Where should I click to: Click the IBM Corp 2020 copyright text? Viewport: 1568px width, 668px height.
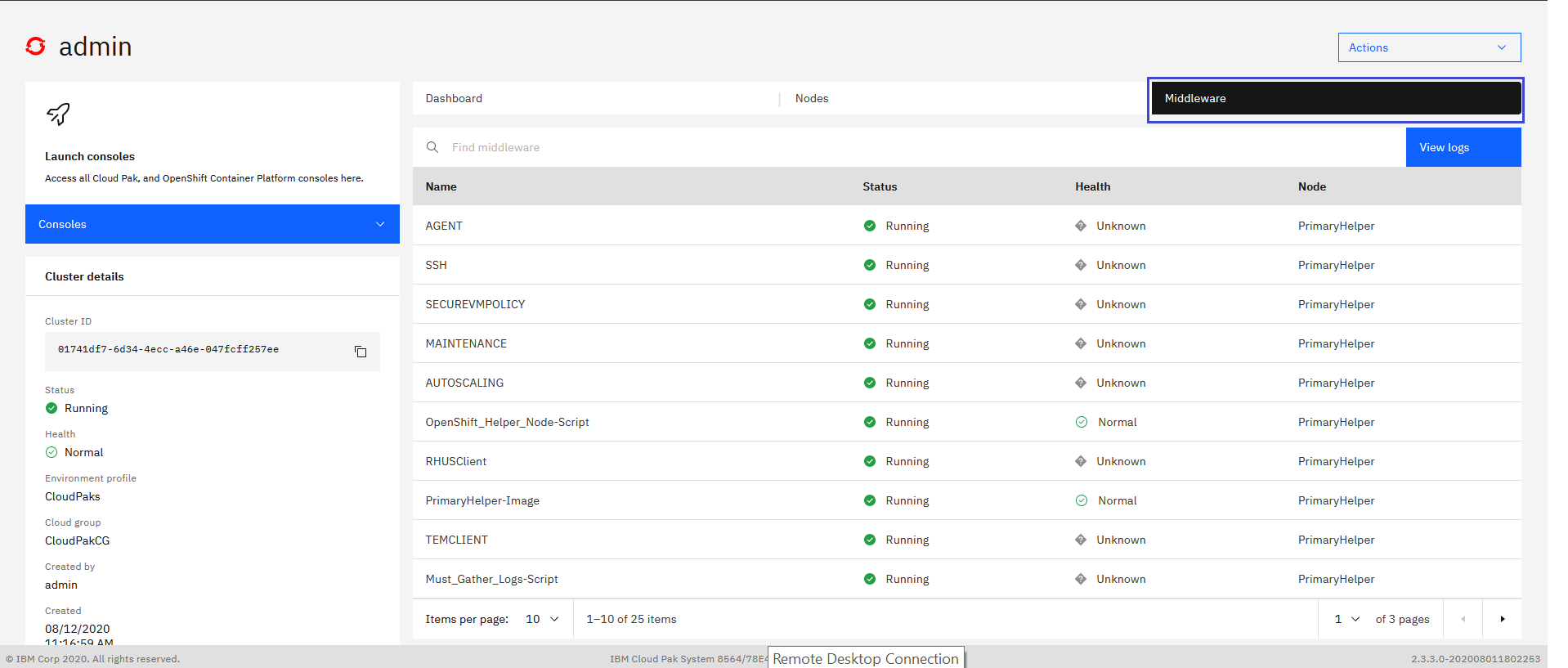click(x=92, y=659)
